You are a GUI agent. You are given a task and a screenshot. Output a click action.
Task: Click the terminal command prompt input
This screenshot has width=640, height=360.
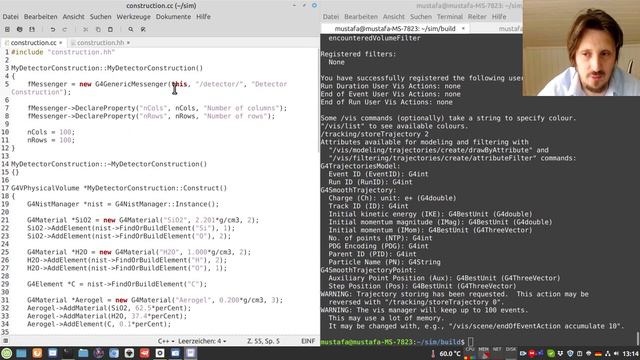pyautogui.click(x=471, y=342)
